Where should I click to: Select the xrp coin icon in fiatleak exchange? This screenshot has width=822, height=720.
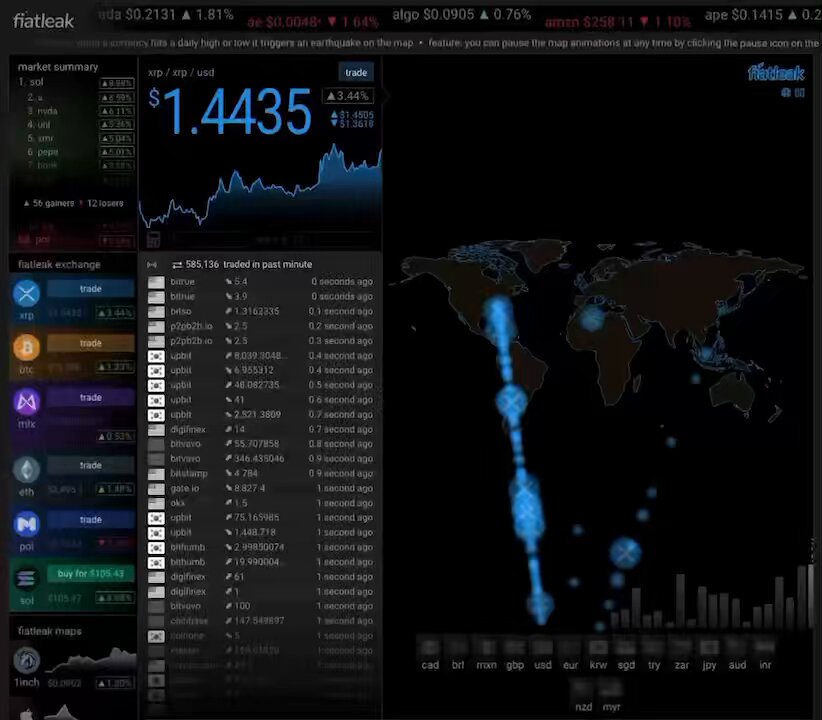pos(26,293)
